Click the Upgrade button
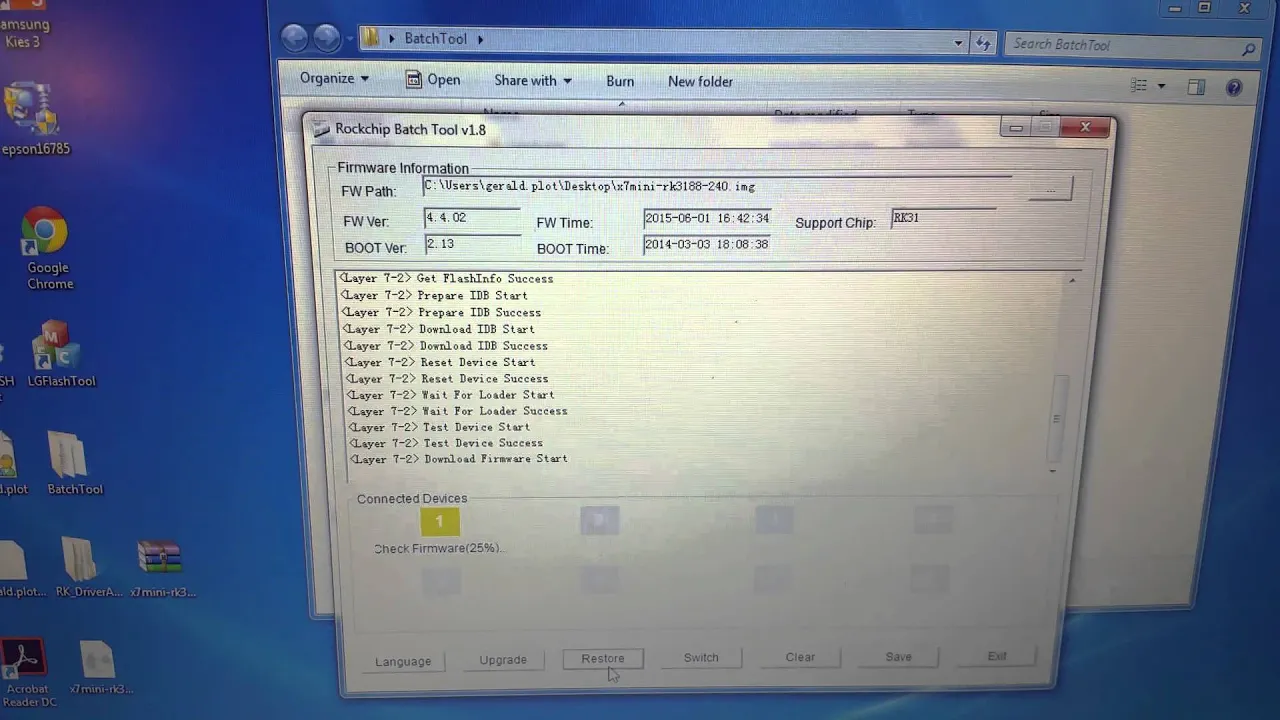Viewport: 1280px width, 720px height. click(503, 660)
